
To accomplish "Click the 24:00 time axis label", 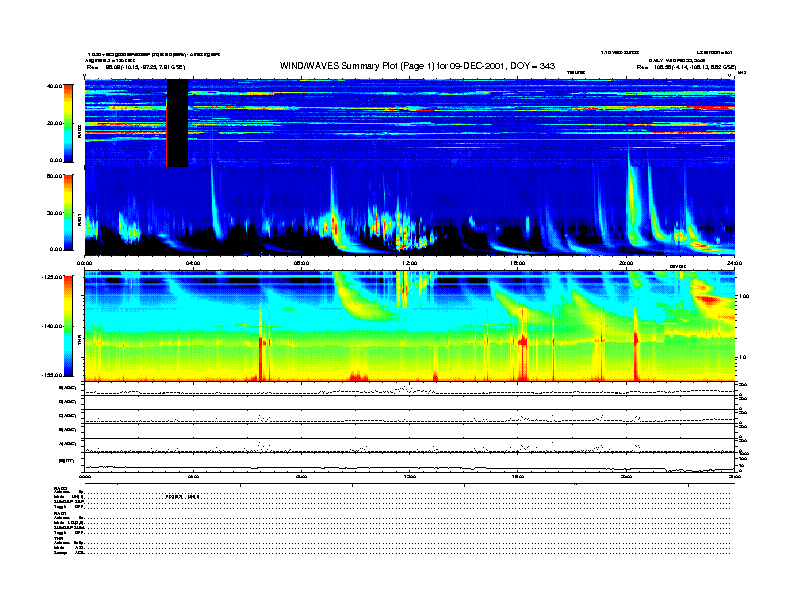I will pyautogui.click(x=733, y=263).
